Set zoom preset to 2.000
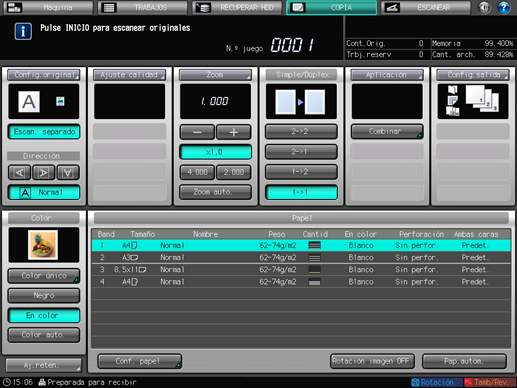 [x=234, y=172]
